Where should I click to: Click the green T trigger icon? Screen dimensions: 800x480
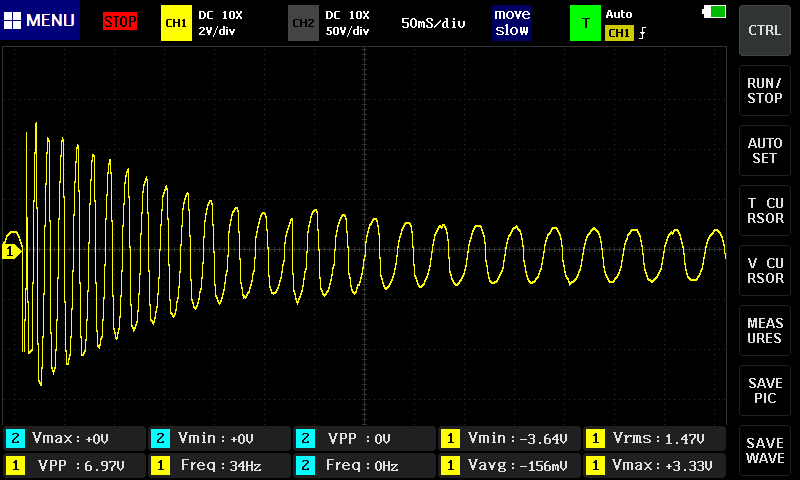(x=584, y=22)
